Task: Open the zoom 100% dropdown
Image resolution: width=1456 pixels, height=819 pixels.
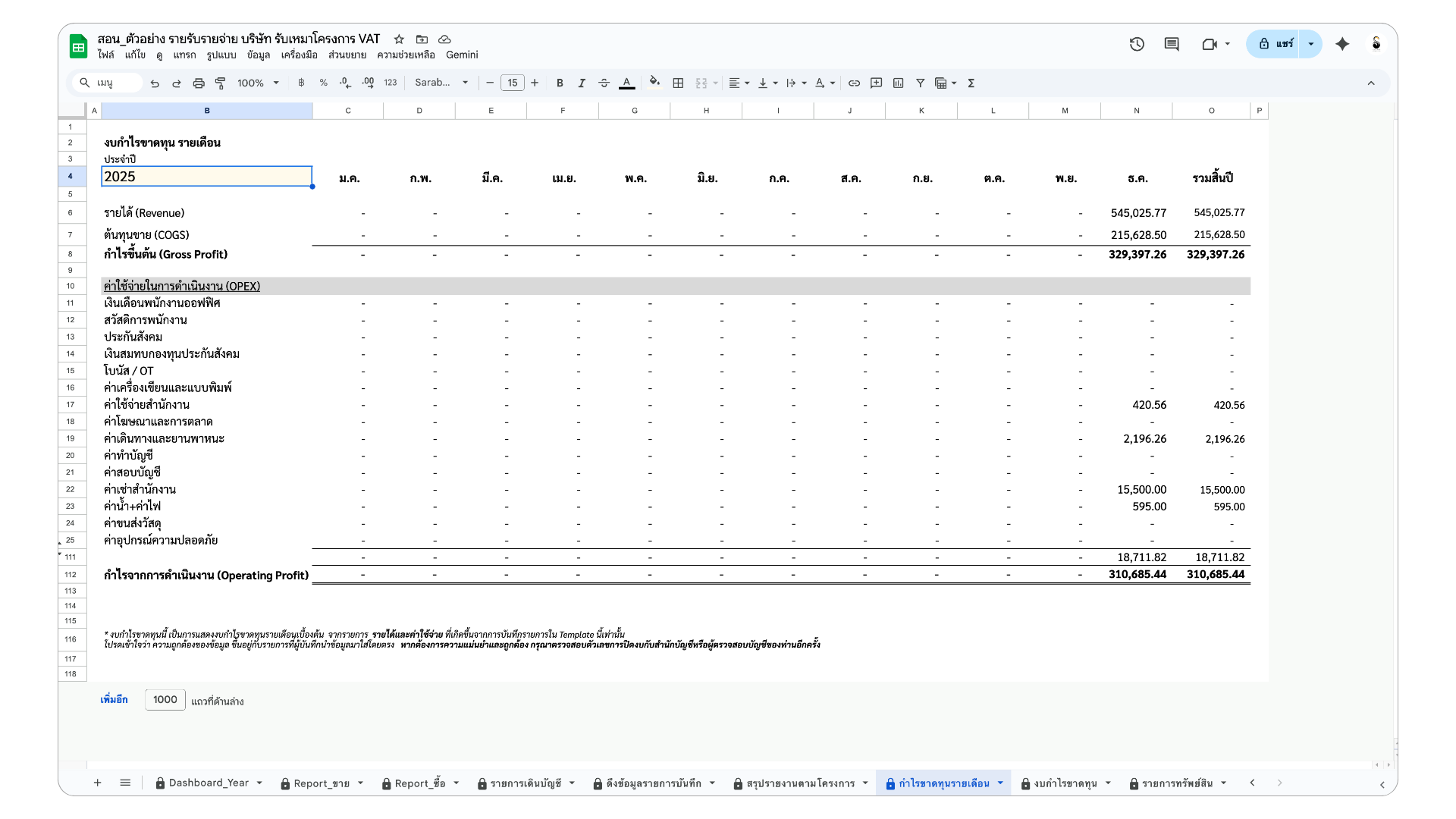Action: tap(259, 83)
